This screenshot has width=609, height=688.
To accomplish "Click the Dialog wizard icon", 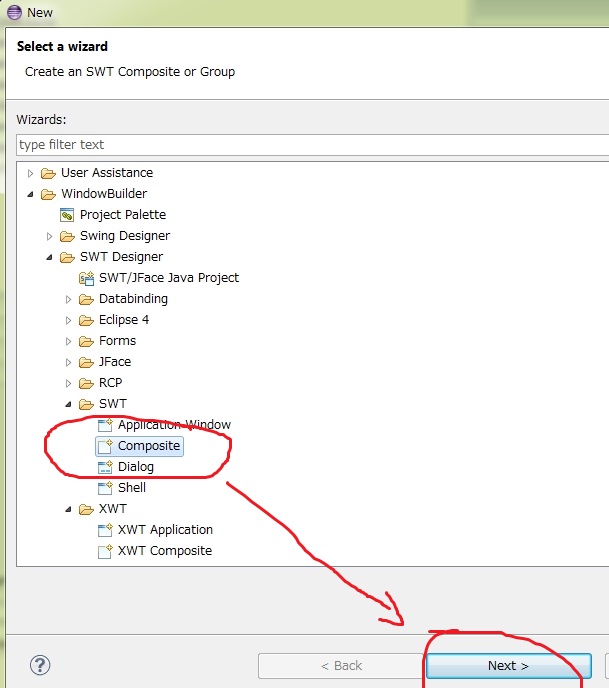I will (x=105, y=467).
